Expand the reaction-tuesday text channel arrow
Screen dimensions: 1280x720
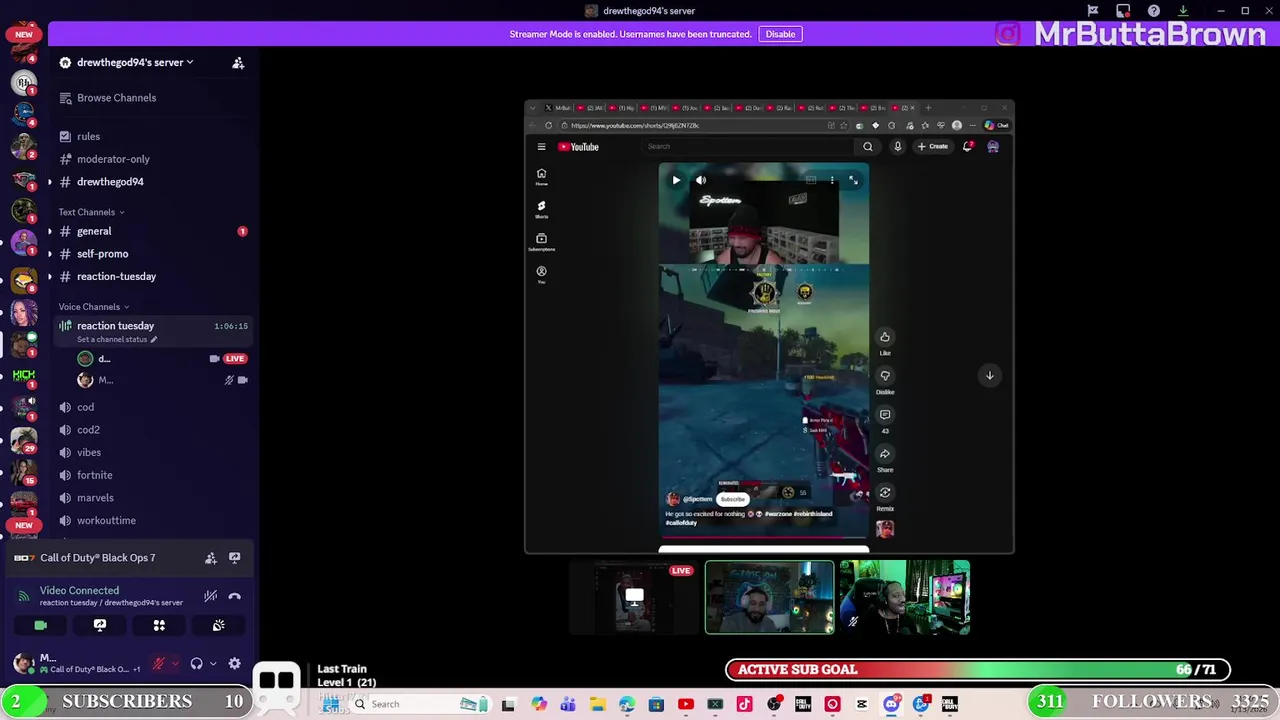(x=50, y=277)
